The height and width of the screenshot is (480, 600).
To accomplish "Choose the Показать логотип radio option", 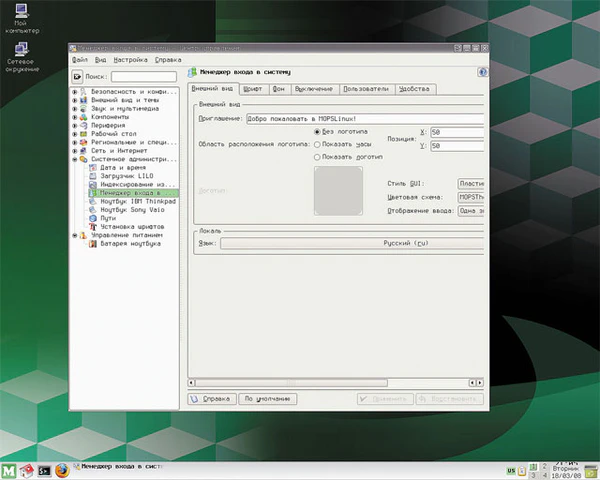I will tap(318, 157).
